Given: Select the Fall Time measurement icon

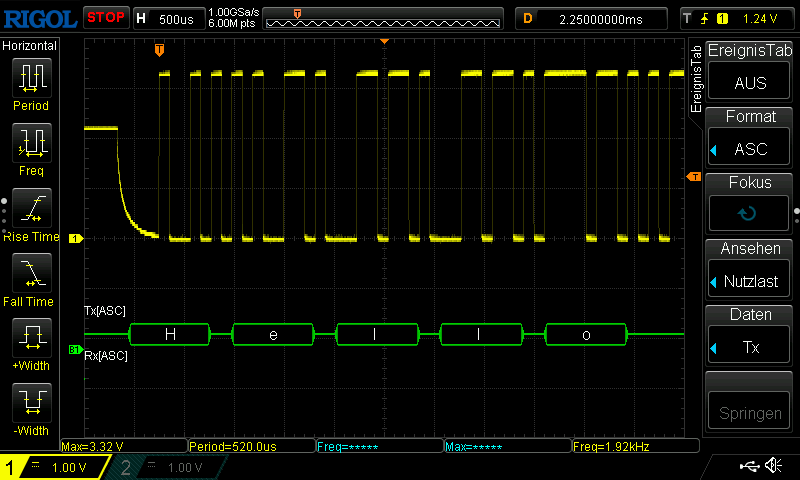Looking at the screenshot, I should pos(32,273).
